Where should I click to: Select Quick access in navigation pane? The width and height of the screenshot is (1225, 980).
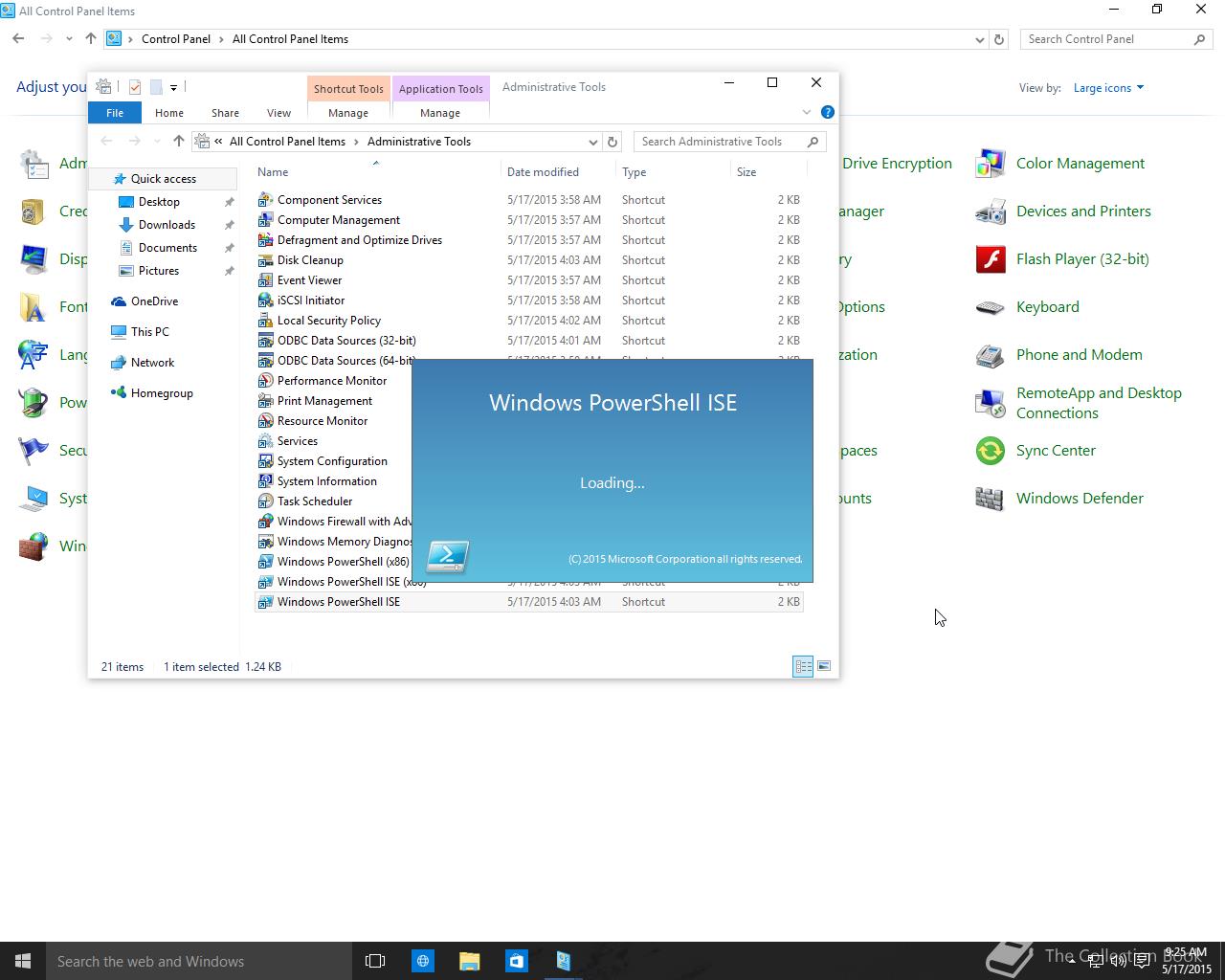point(163,179)
